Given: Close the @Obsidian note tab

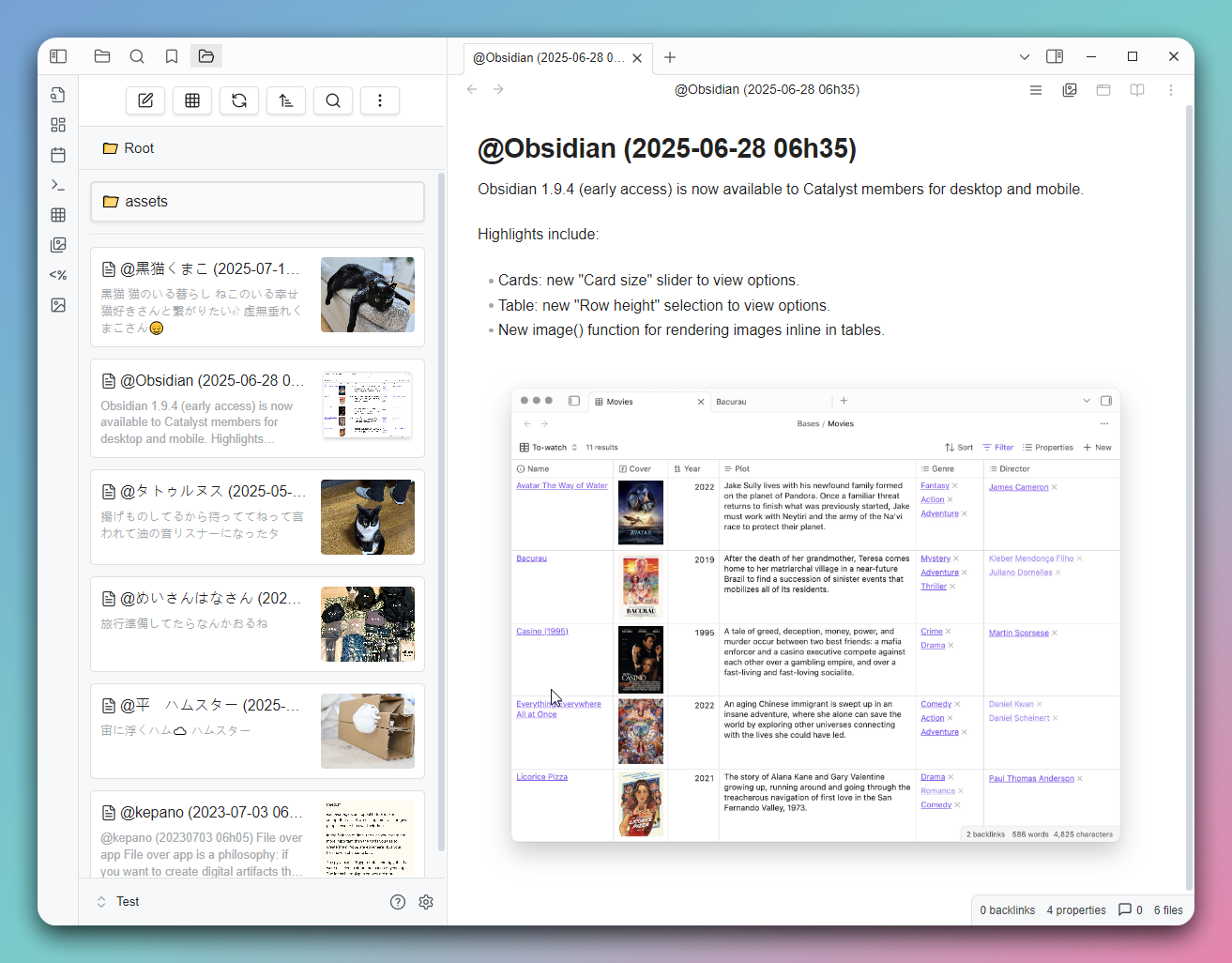Looking at the screenshot, I should click(637, 58).
